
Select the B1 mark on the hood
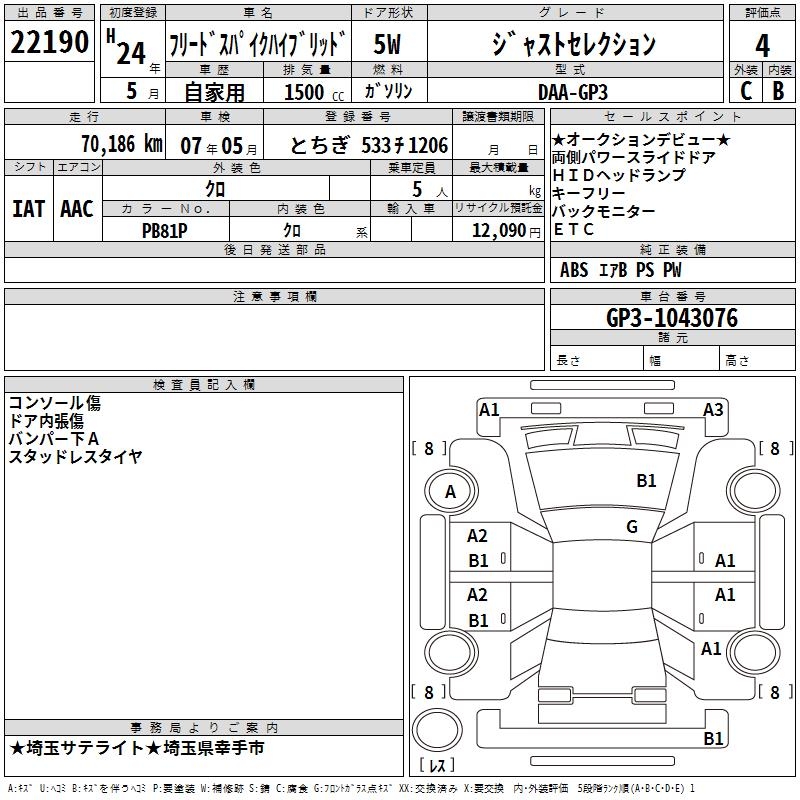[x=646, y=481]
